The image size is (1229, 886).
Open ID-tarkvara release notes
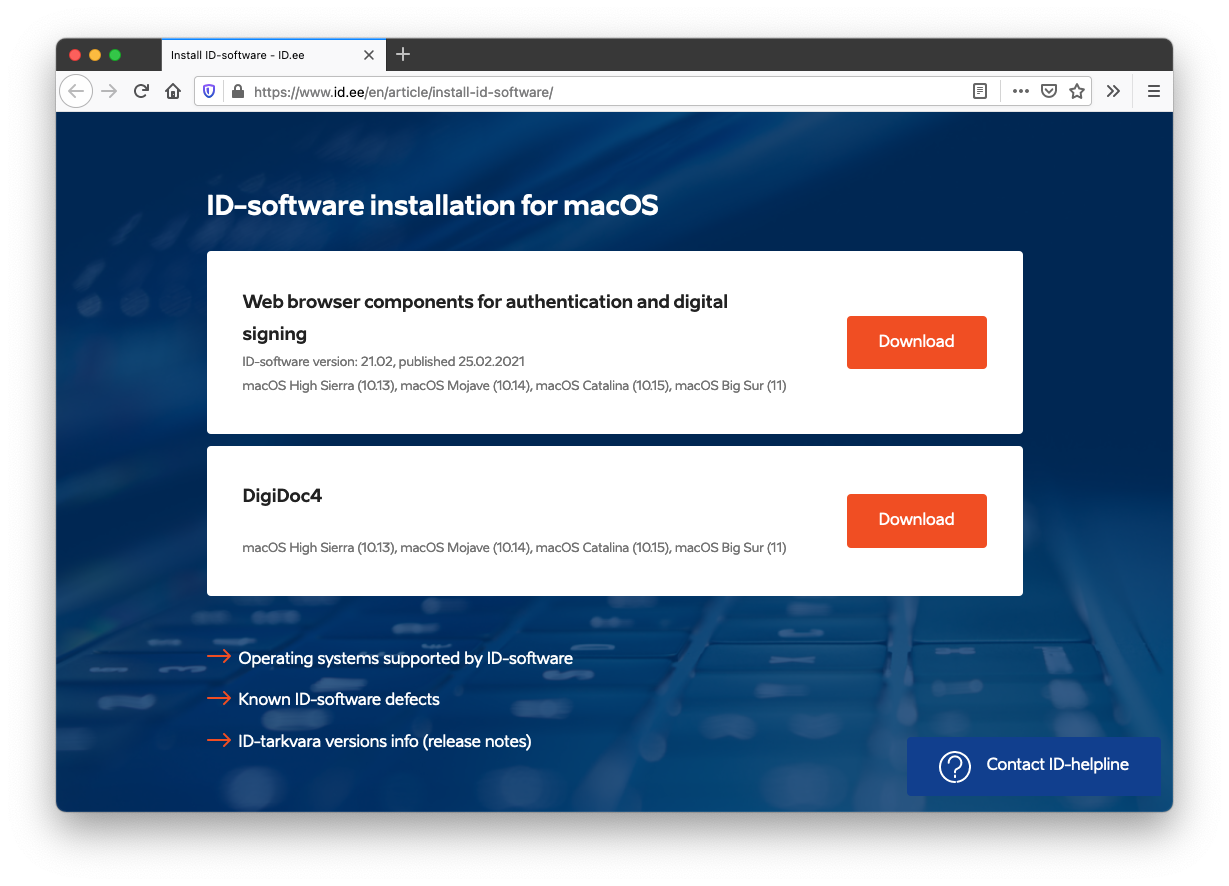click(x=384, y=741)
